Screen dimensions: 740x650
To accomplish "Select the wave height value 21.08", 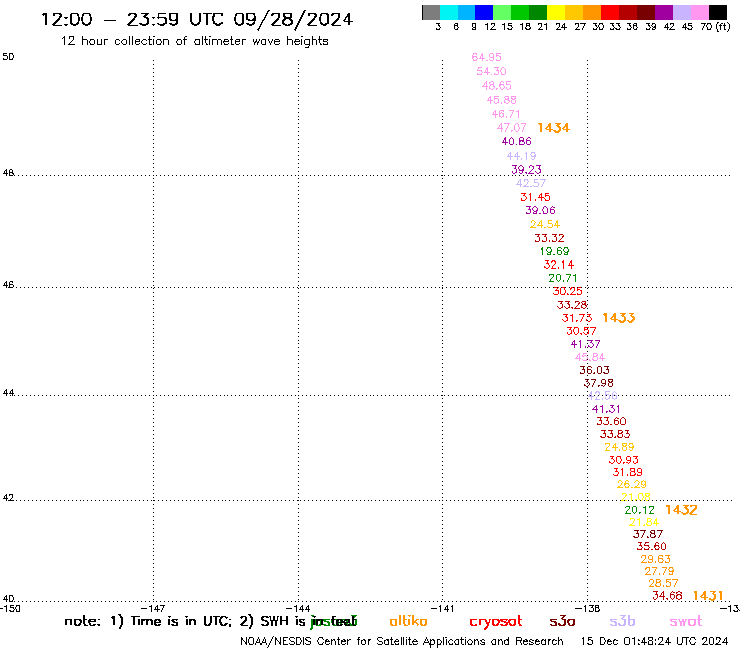I will pos(636,497).
